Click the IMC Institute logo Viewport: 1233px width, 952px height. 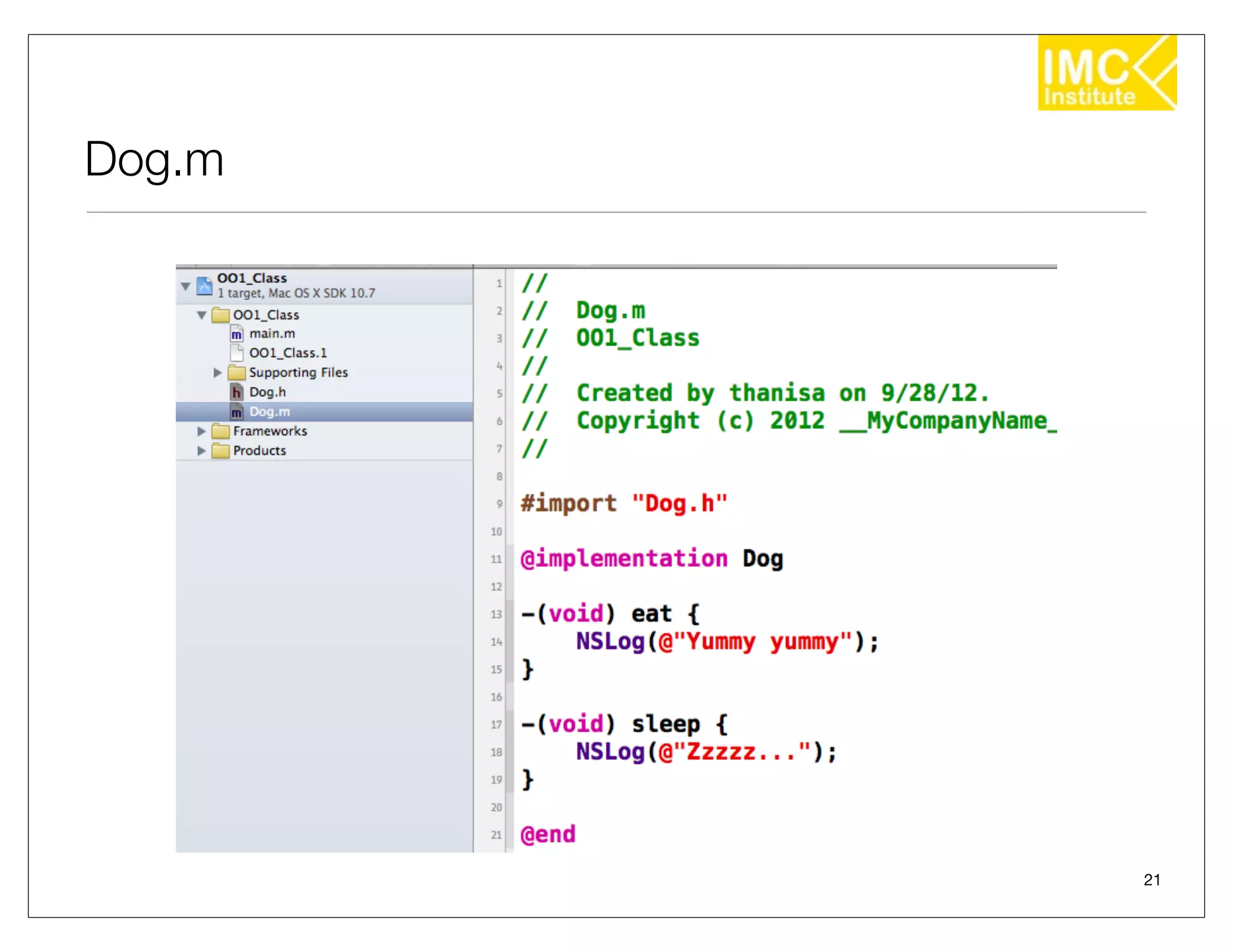coord(1107,73)
